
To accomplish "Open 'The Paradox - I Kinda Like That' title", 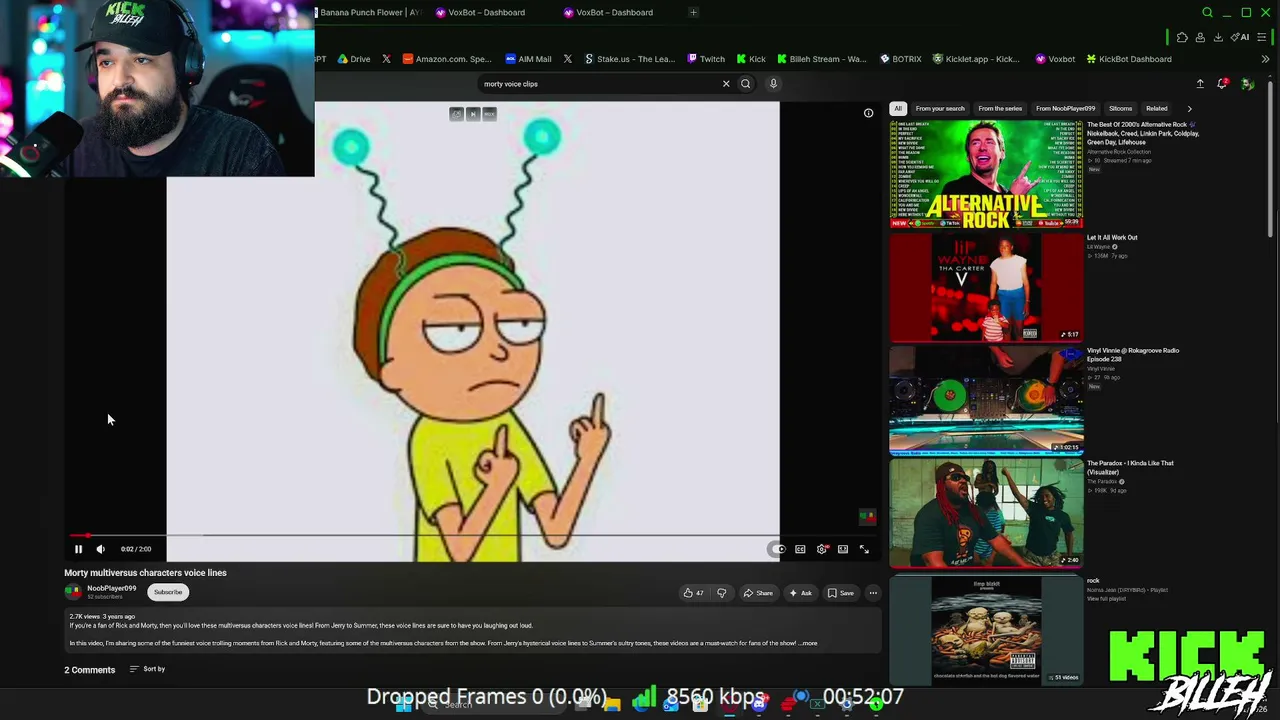I will click(x=1130, y=467).
